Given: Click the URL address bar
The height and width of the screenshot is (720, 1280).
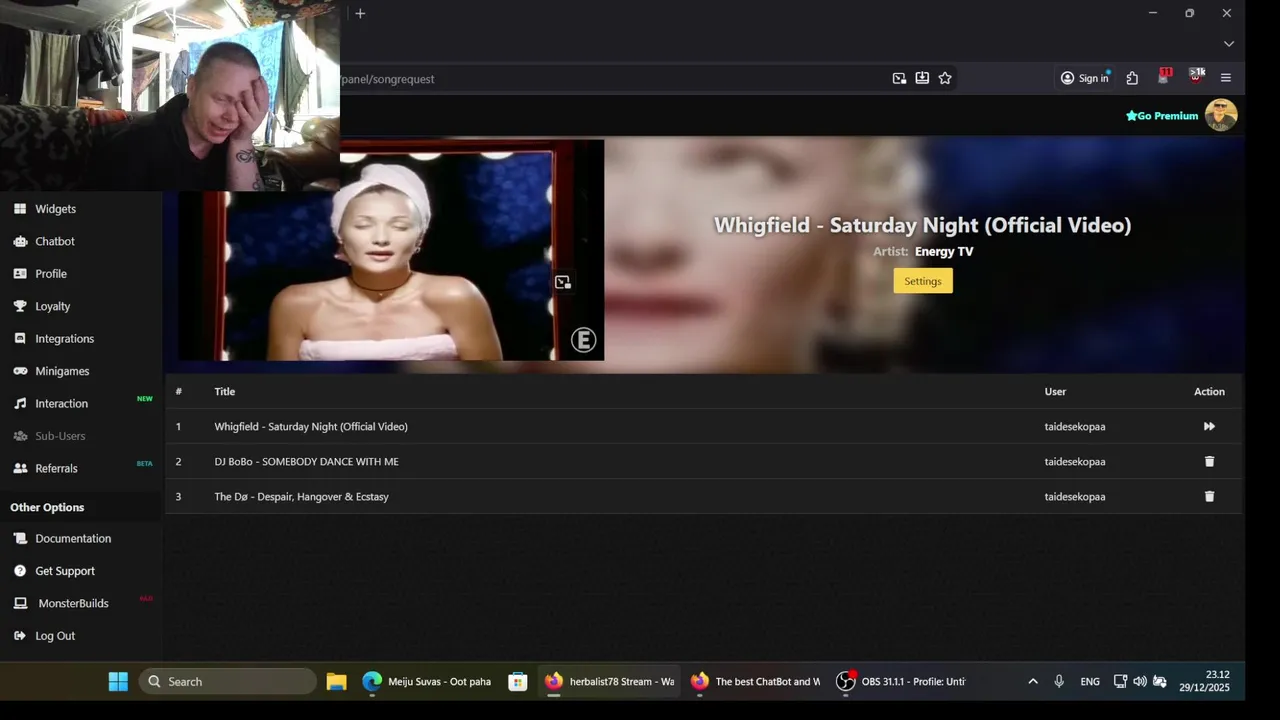Looking at the screenshot, I should [610, 79].
